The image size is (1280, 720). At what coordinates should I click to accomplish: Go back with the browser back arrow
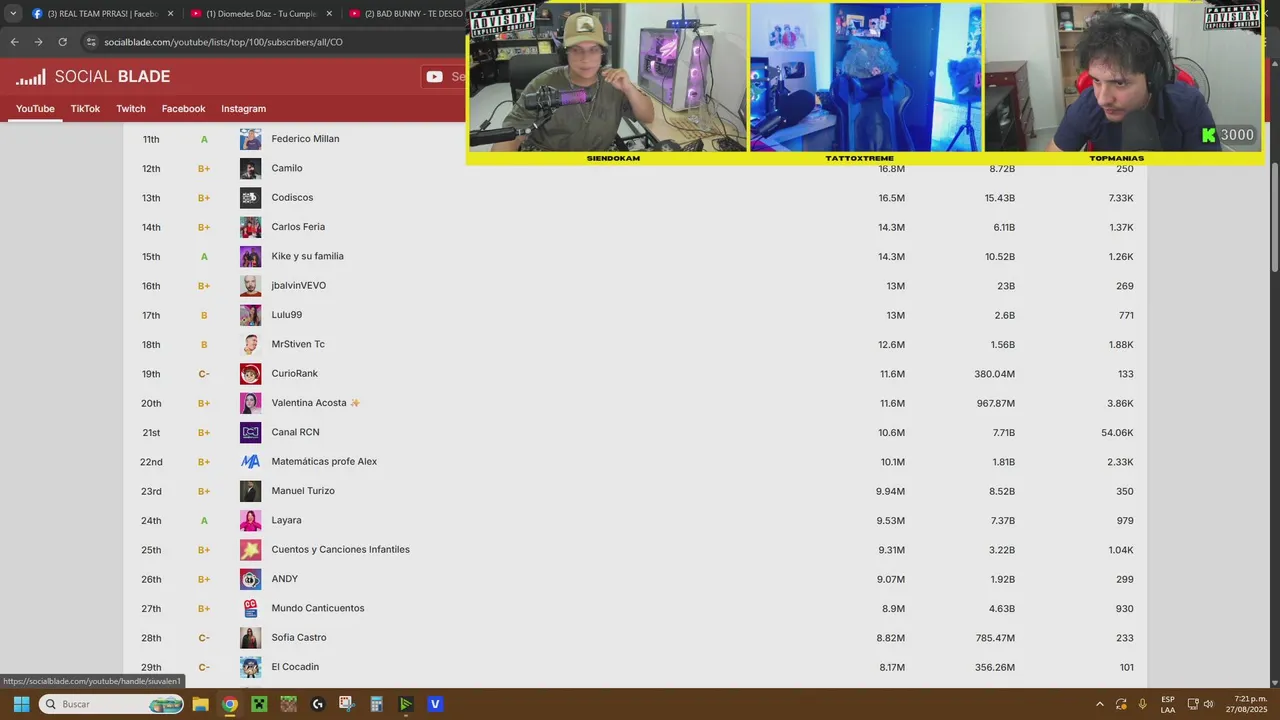point(14,42)
